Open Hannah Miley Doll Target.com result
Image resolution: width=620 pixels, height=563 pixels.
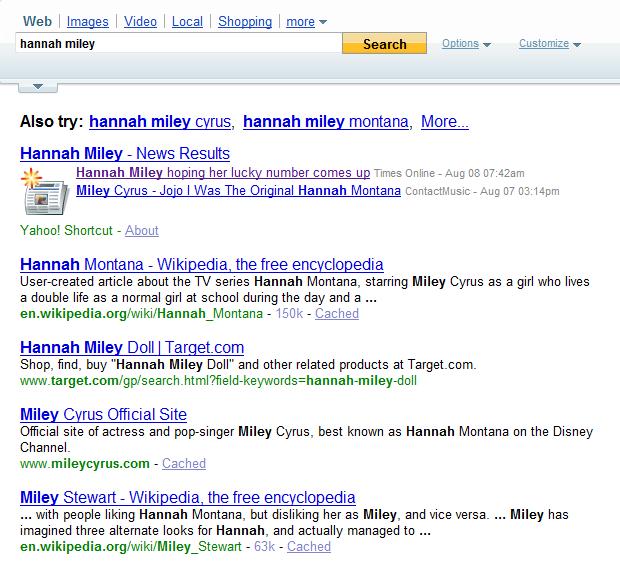(132, 348)
